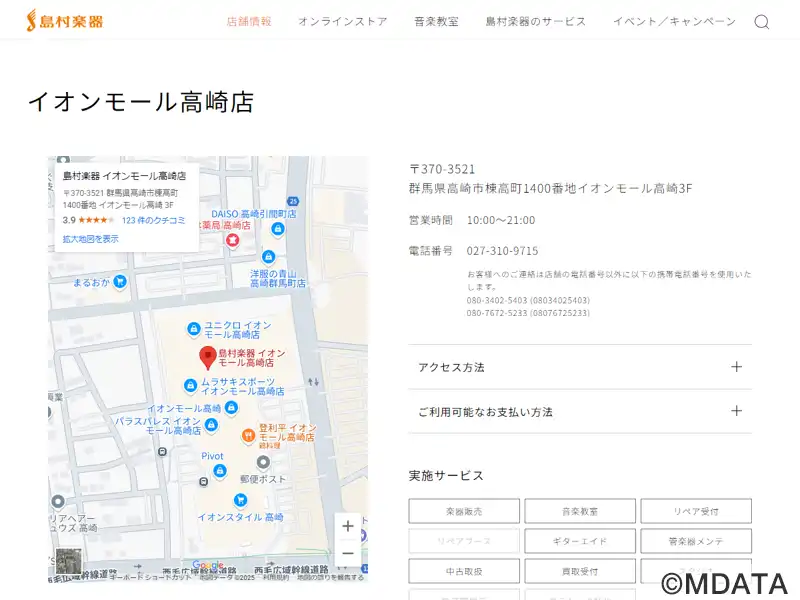
Task: Click the phone number 027-310-9715
Action: coord(502,251)
